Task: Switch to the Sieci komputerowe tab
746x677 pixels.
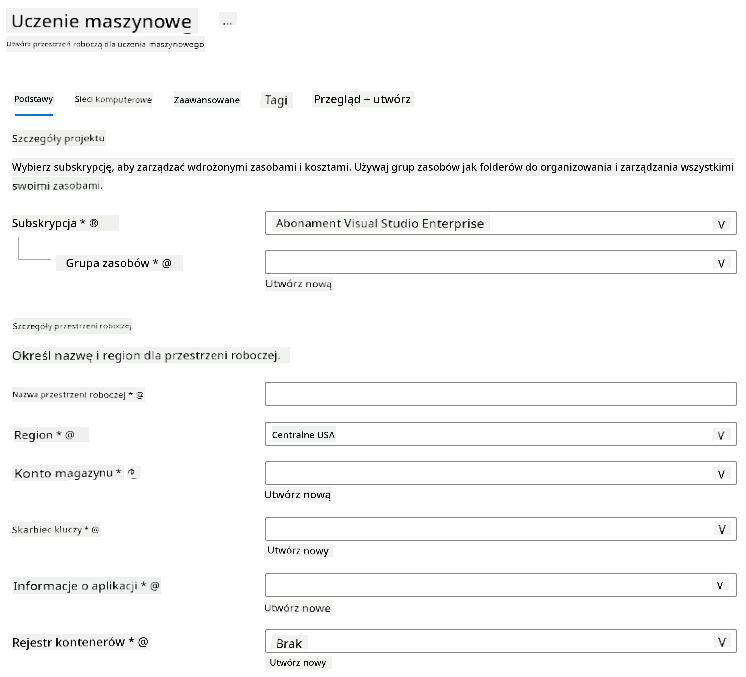Action: coord(113,99)
